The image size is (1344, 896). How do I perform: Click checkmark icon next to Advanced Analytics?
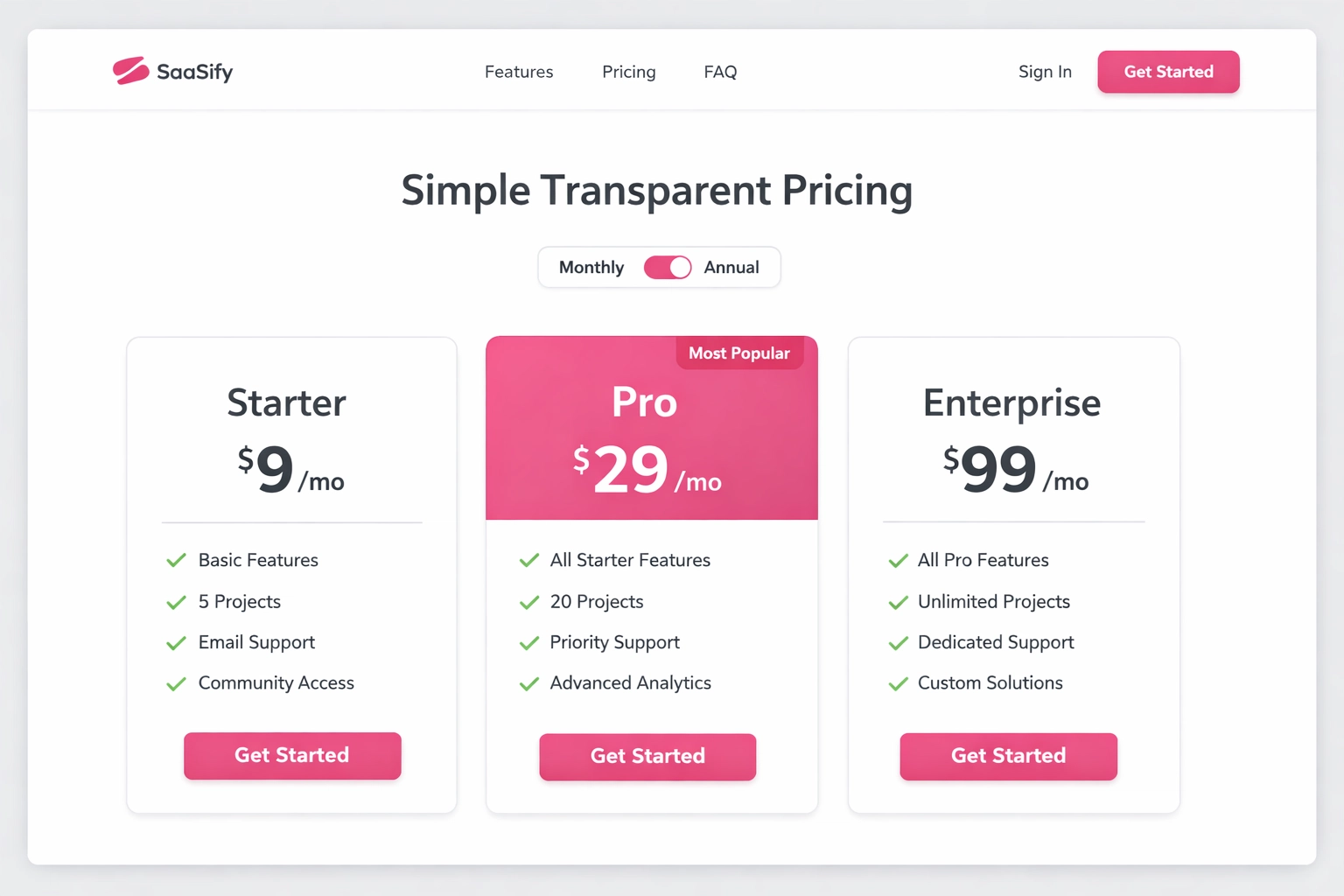529,683
